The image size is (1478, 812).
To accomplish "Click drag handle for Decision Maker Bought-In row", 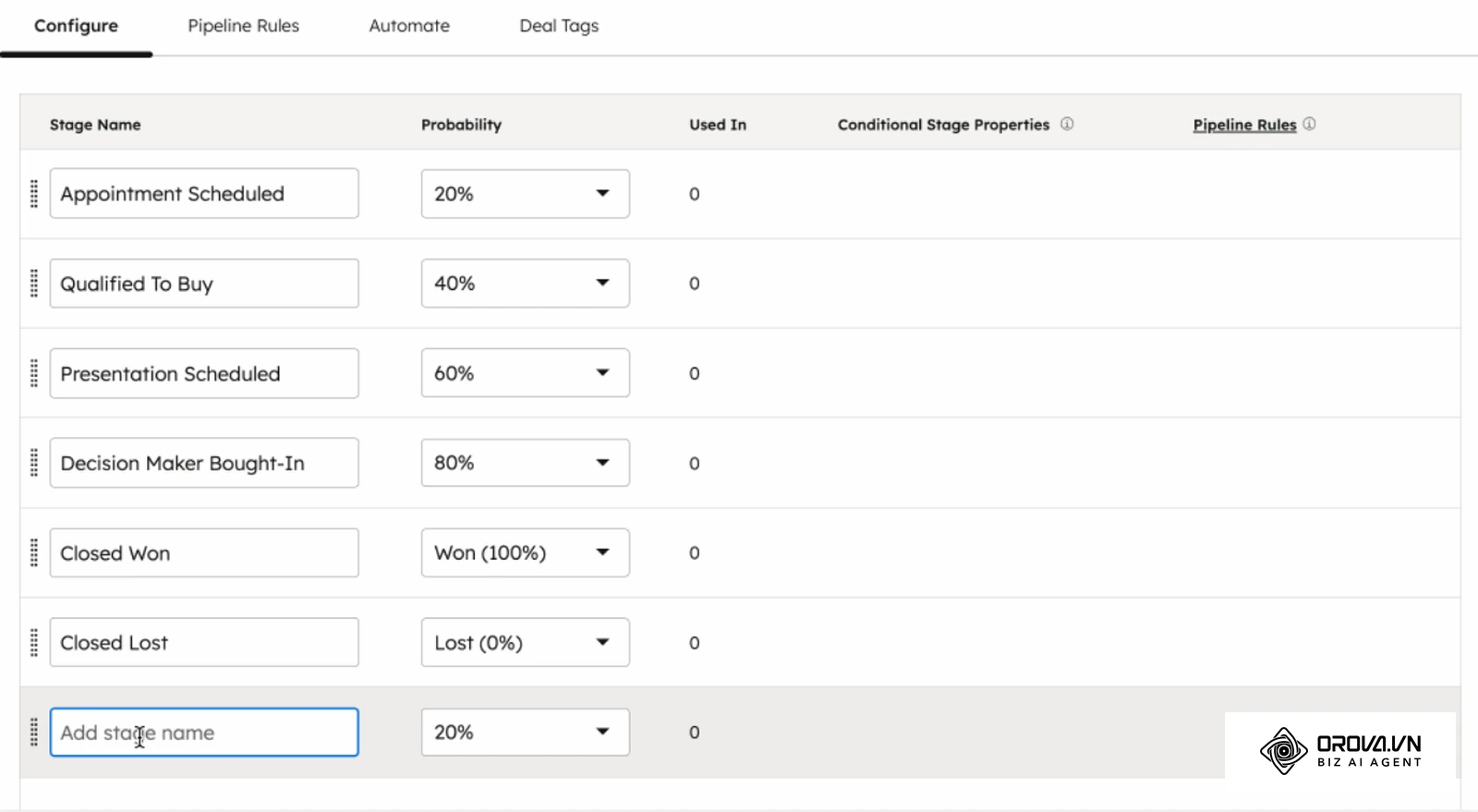I will coord(34,463).
